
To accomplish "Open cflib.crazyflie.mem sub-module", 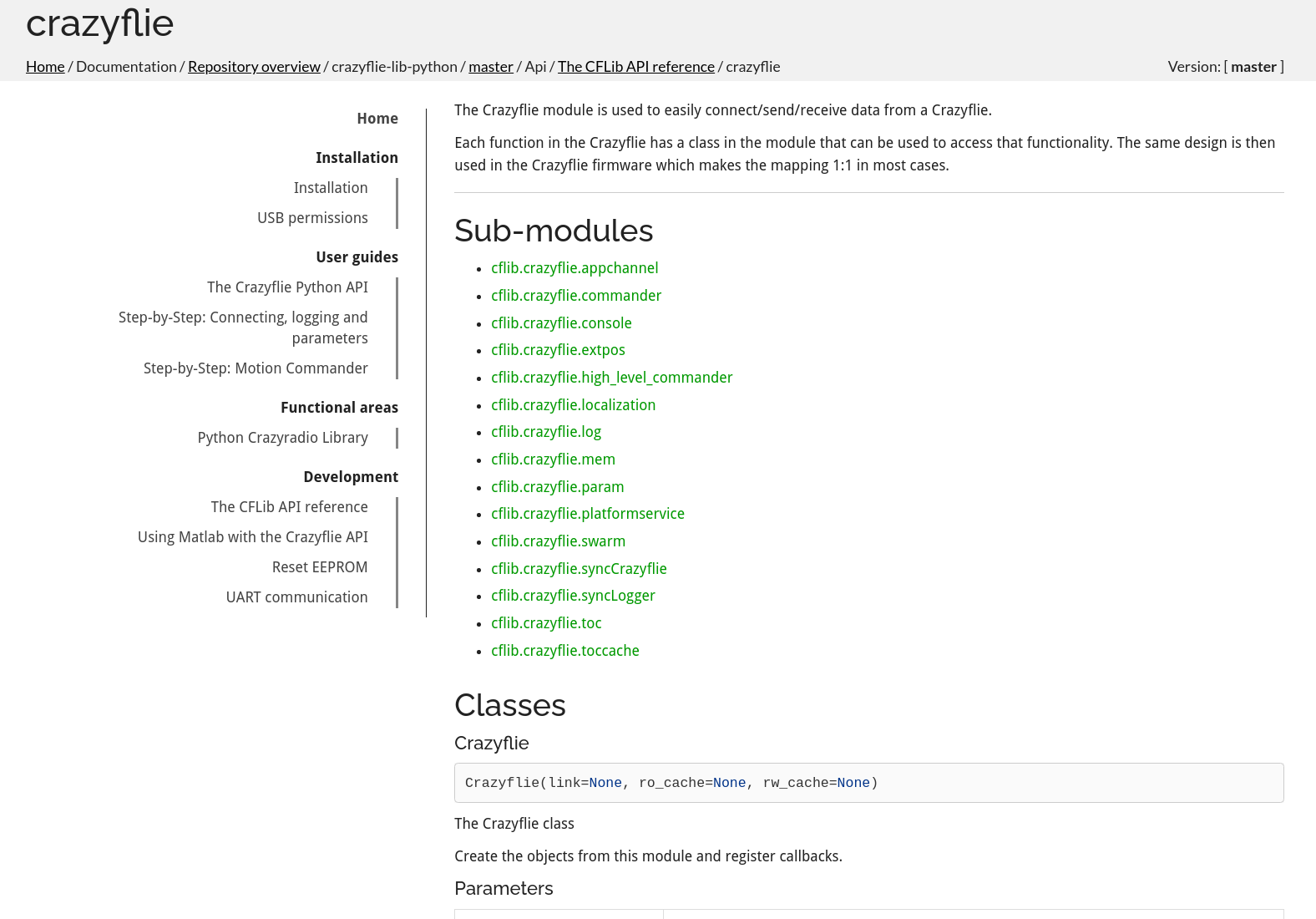I will click(553, 459).
